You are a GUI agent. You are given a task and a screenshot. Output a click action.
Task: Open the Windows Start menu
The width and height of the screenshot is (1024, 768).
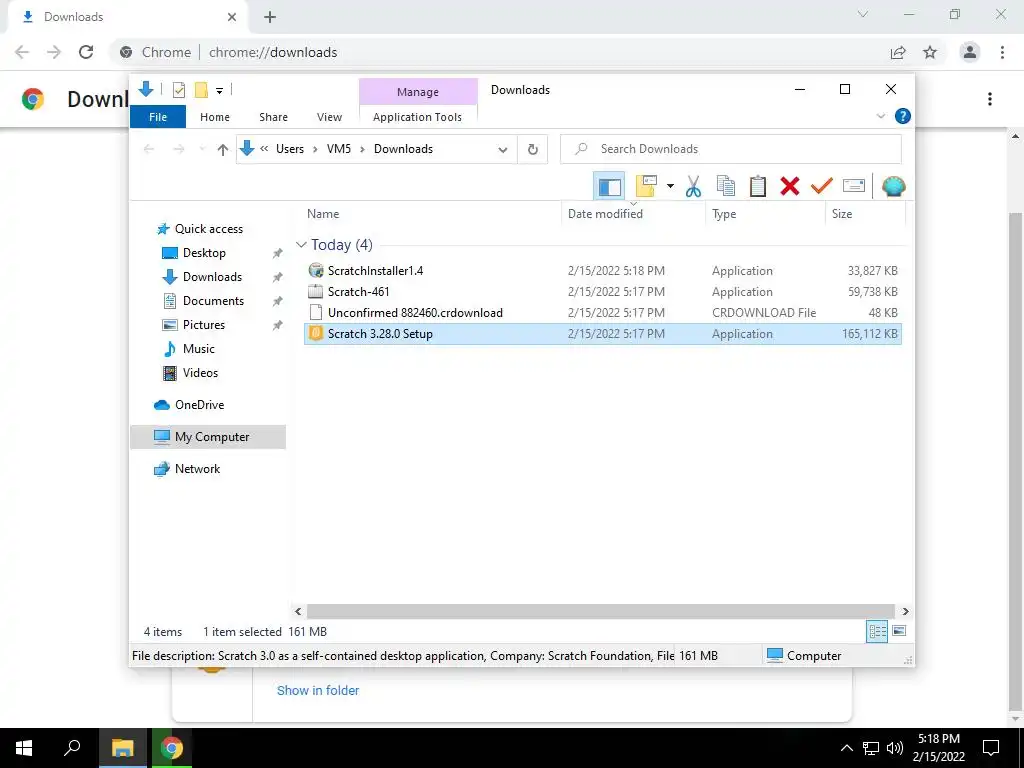pos(24,748)
